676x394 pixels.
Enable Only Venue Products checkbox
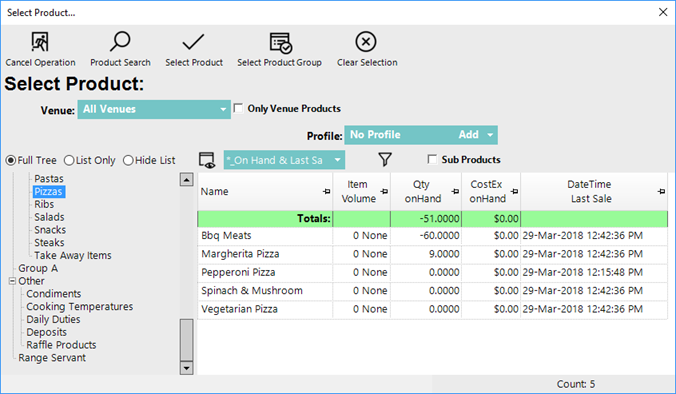point(238,108)
